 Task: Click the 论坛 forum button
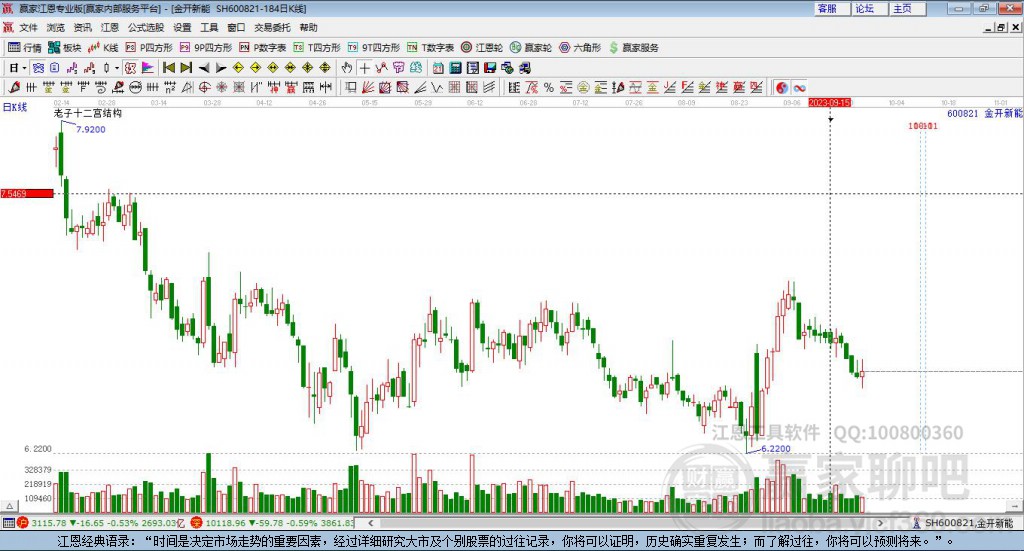pos(870,8)
